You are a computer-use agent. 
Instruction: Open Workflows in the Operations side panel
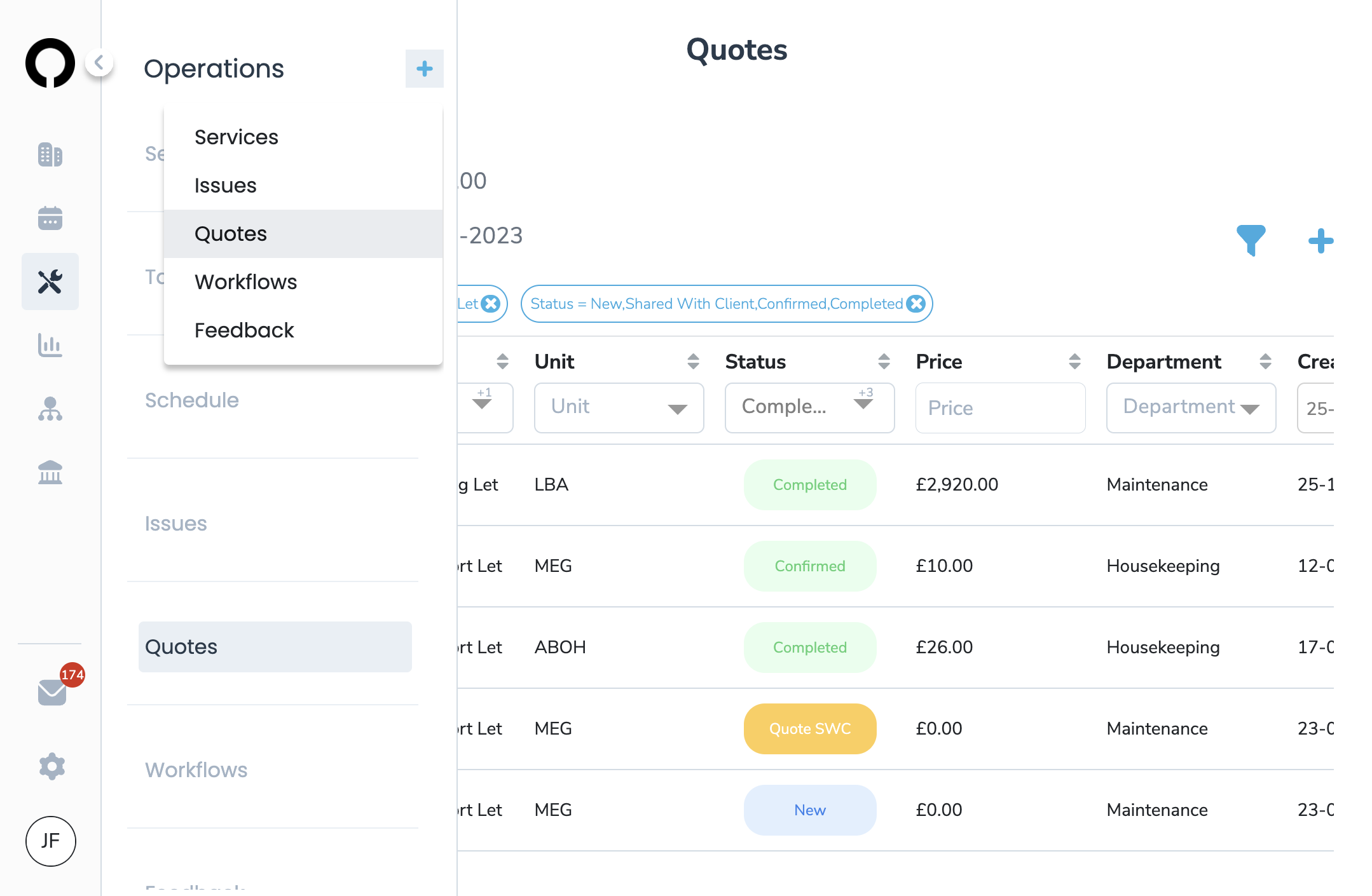pyautogui.click(x=196, y=770)
